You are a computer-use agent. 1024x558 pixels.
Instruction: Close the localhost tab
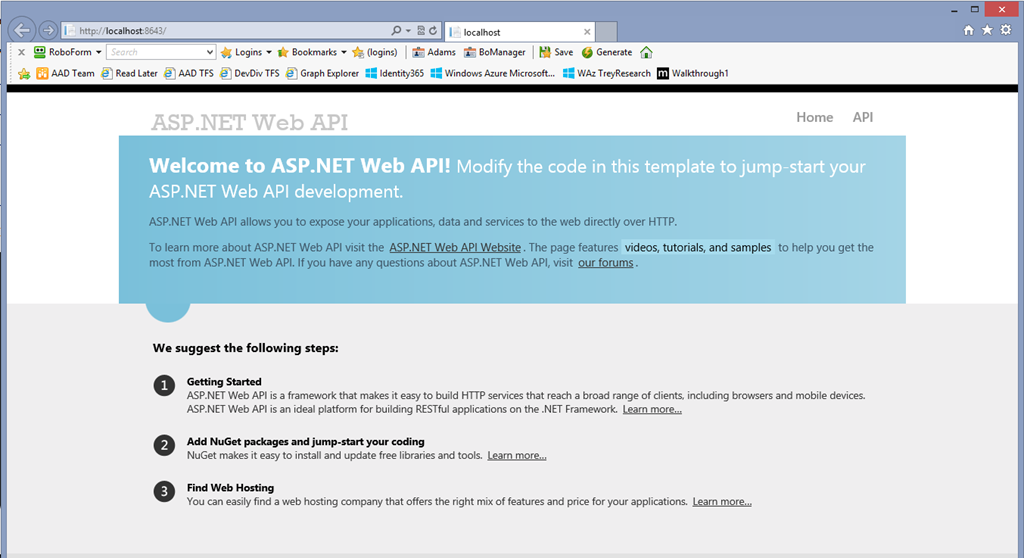[587, 32]
